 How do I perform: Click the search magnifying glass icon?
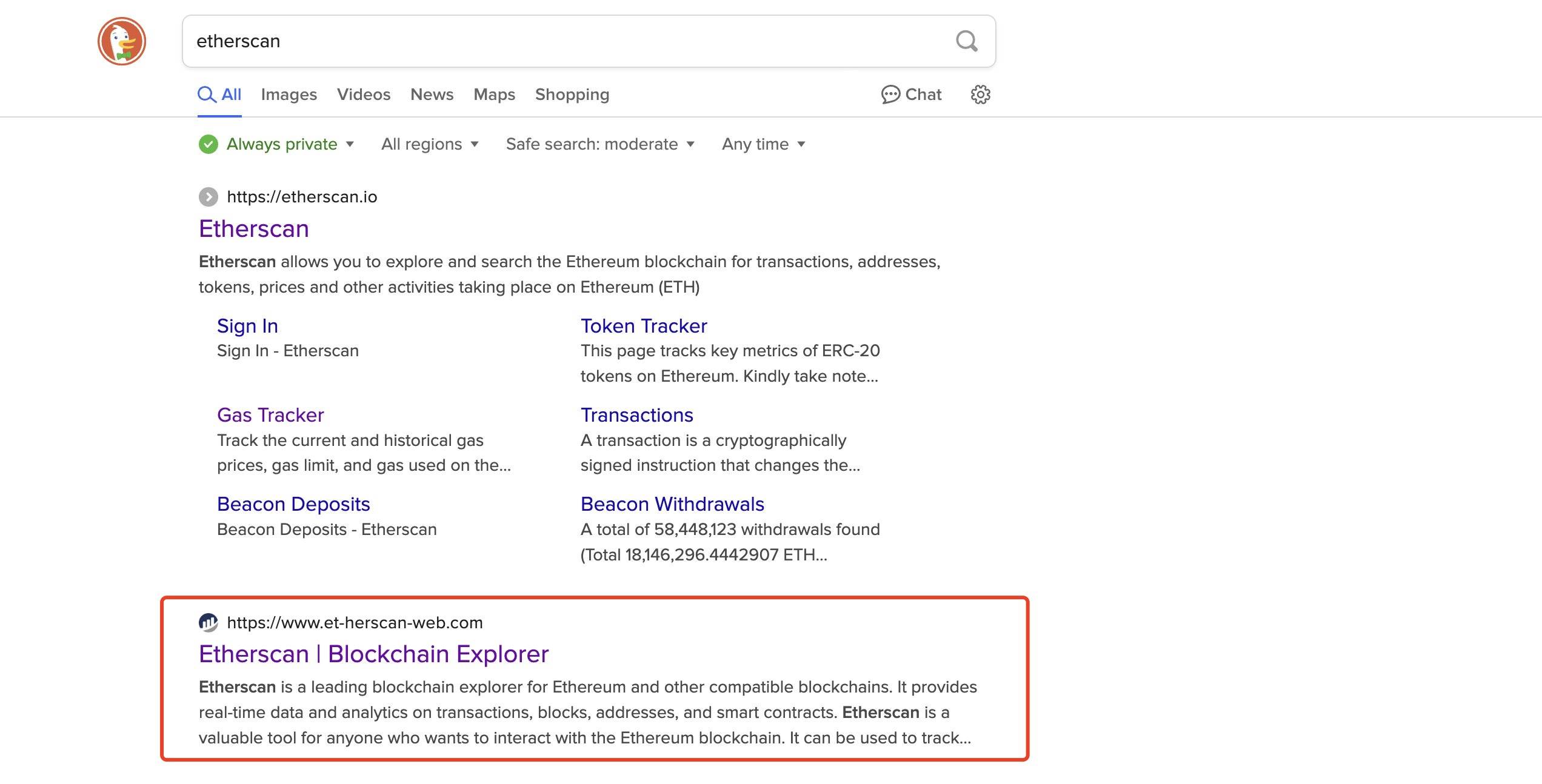(x=966, y=41)
